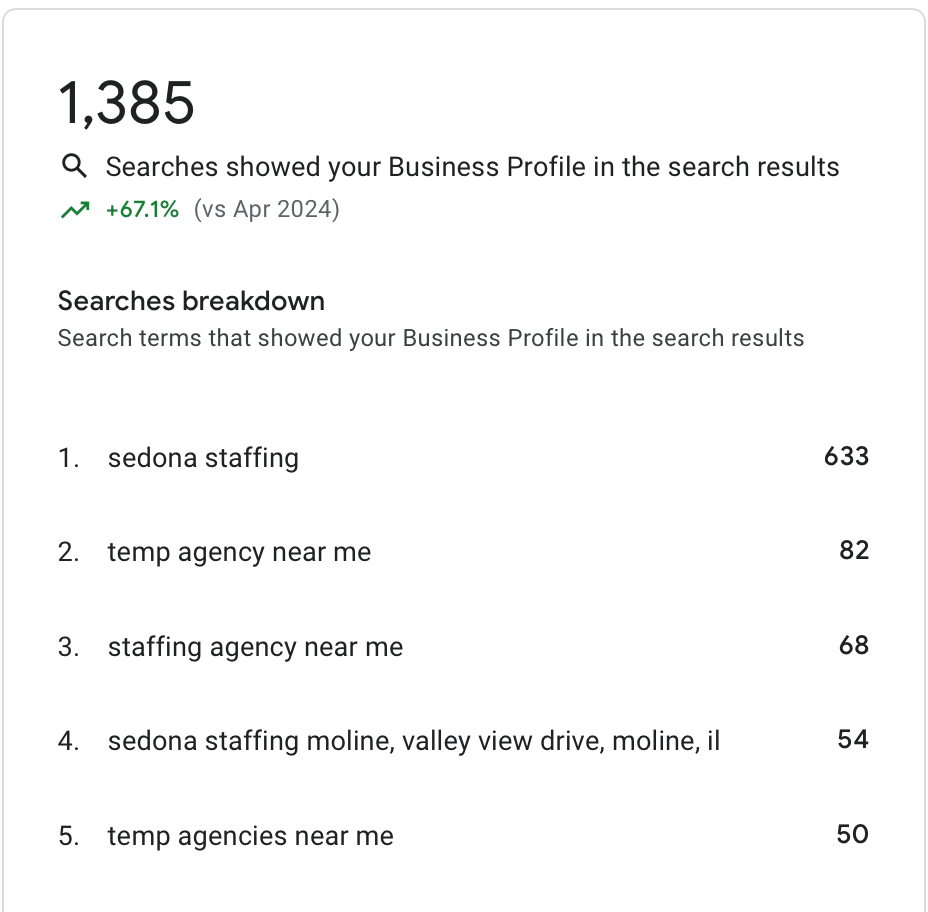Viewport: 928px width, 912px height.
Task: Select the +67.1% change percentage
Action: tap(142, 210)
